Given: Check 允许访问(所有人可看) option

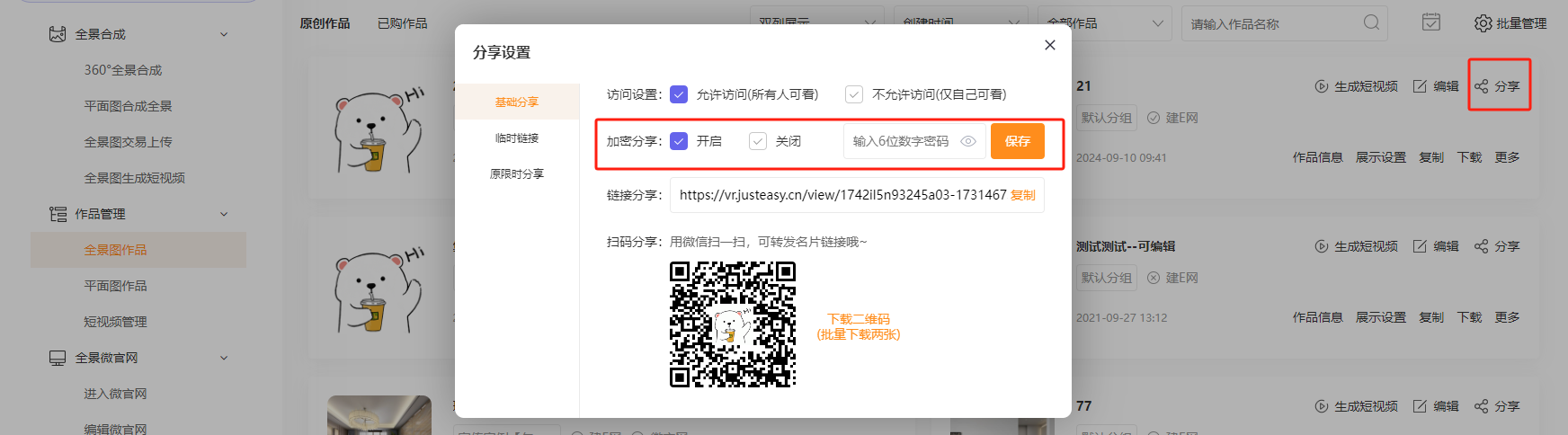Looking at the screenshot, I should [679, 94].
